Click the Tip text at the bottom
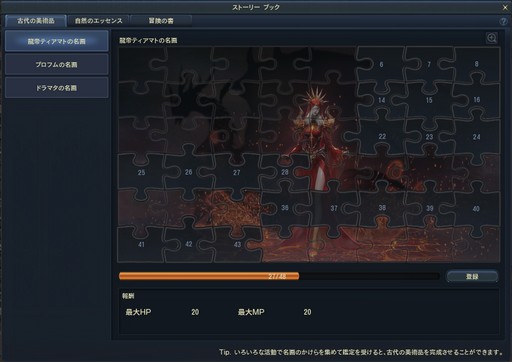512x362 pixels. click(361, 352)
